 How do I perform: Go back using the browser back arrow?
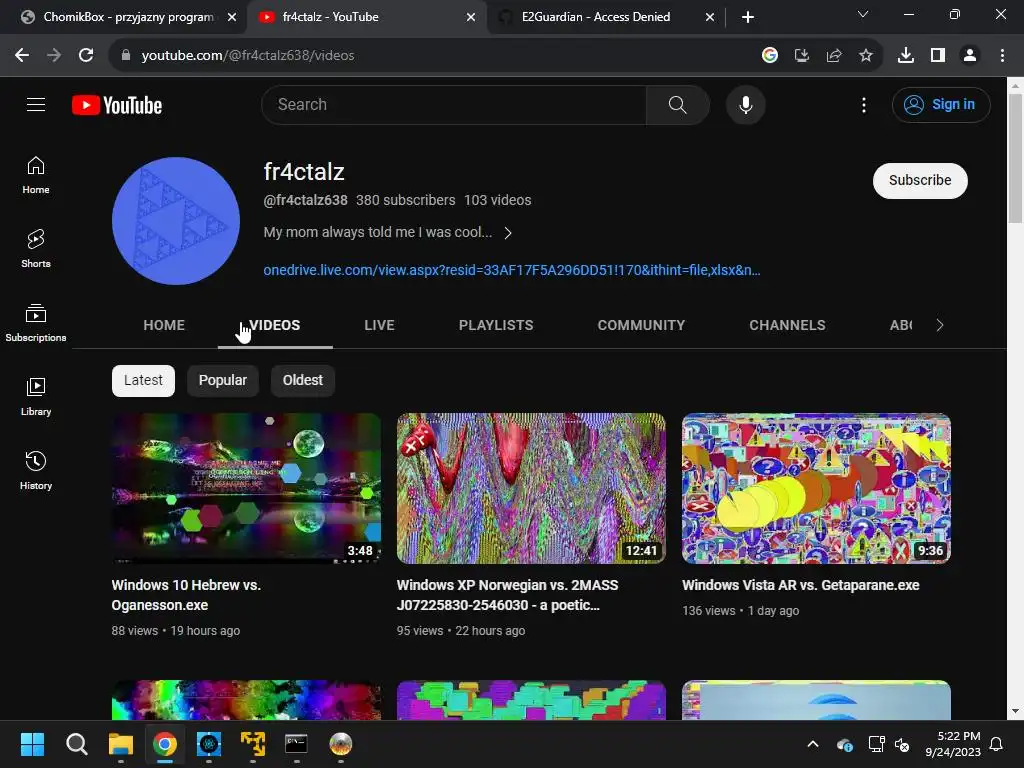(22, 56)
